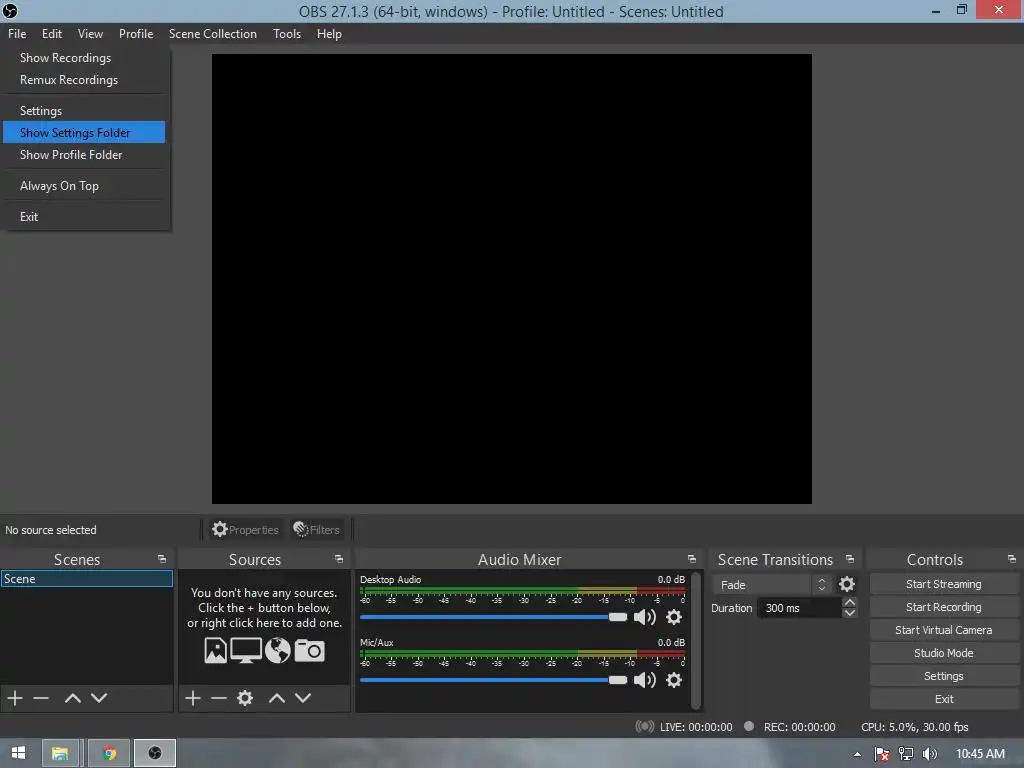Screen dimensions: 1024x768
Task: Click the display capture monitor icon
Action: click(246, 650)
